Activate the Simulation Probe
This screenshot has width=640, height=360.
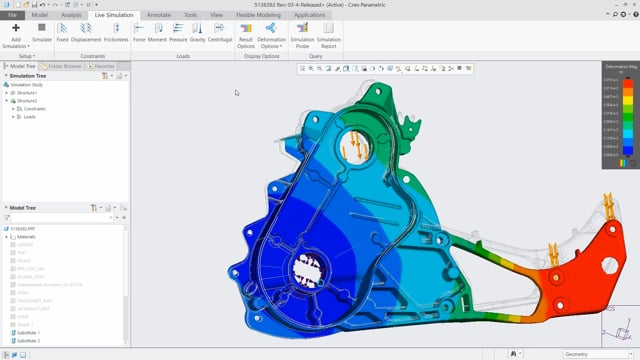(x=302, y=36)
